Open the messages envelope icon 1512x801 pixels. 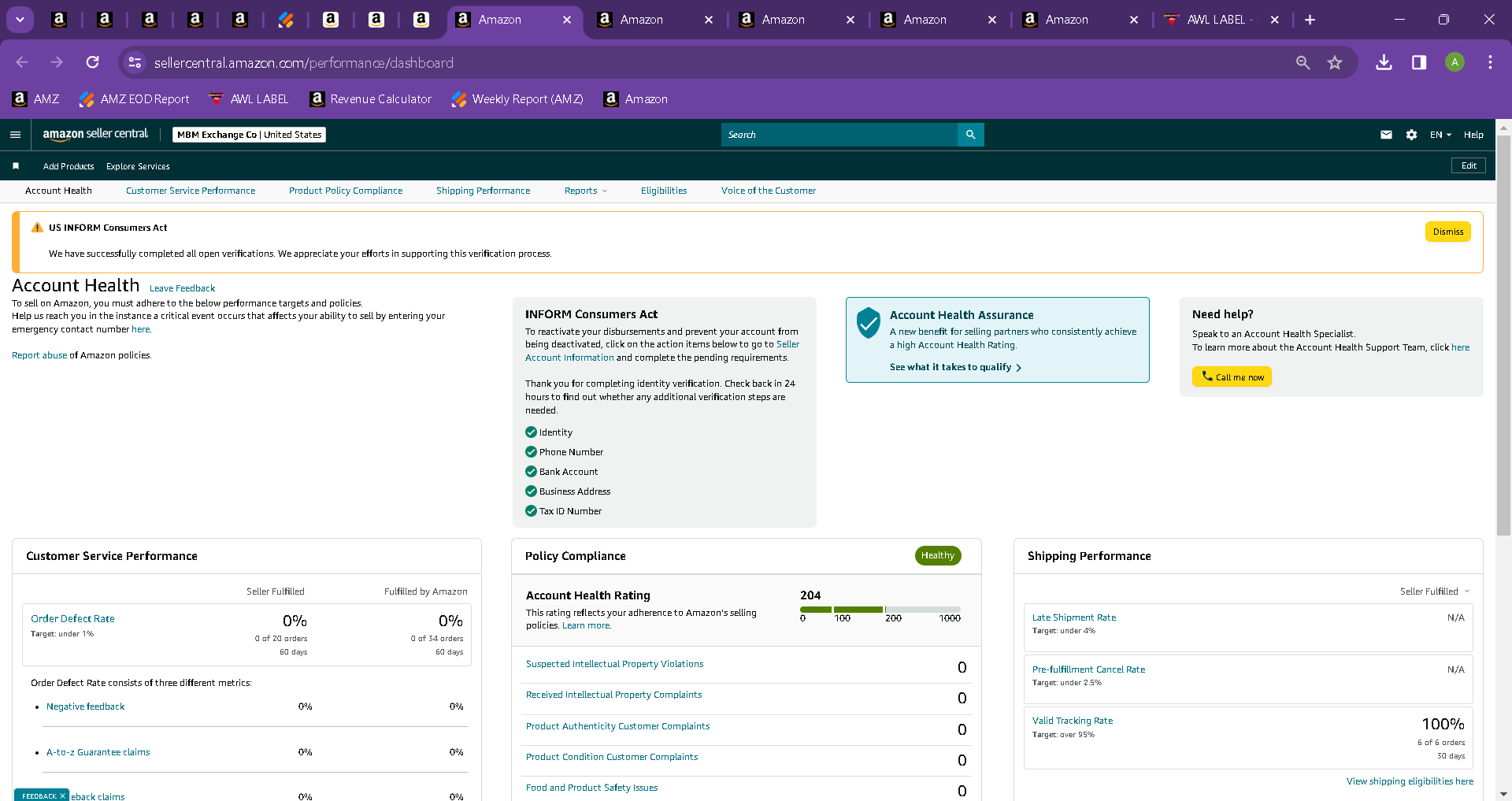[1386, 135]
